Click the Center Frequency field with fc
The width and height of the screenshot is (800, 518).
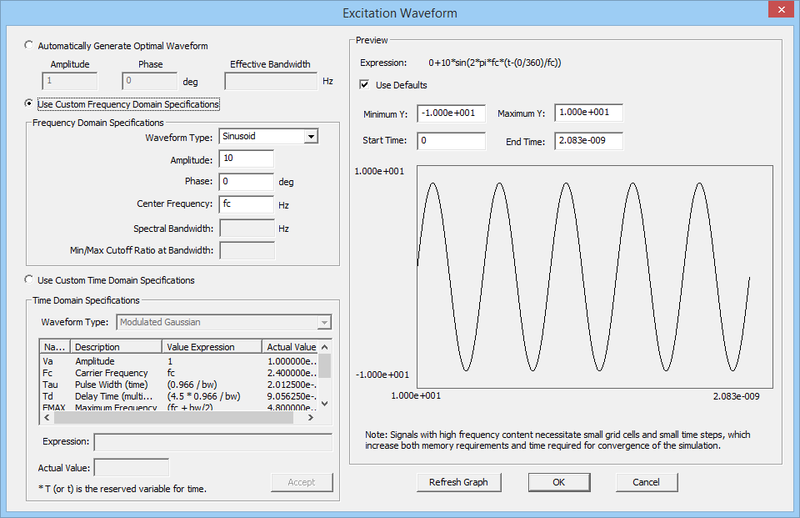[x=246, y=204]
